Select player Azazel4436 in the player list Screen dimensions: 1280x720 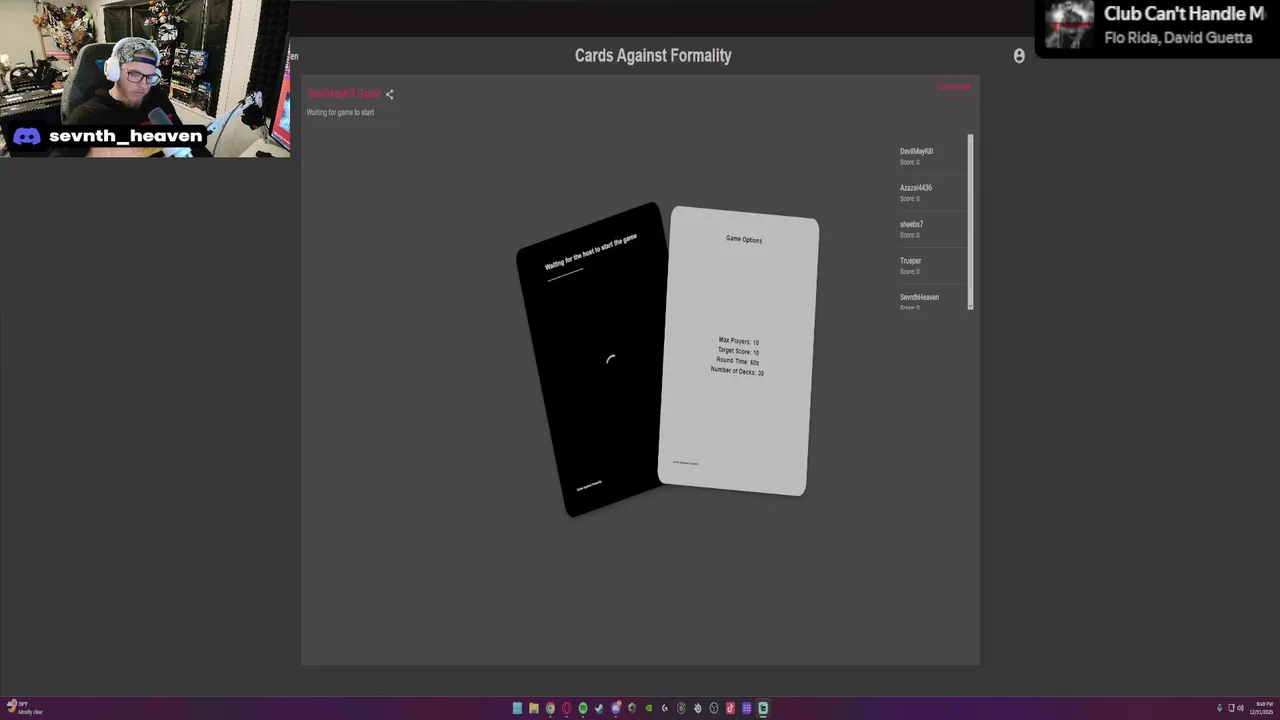pyautogui.click(x=931, y=192)
